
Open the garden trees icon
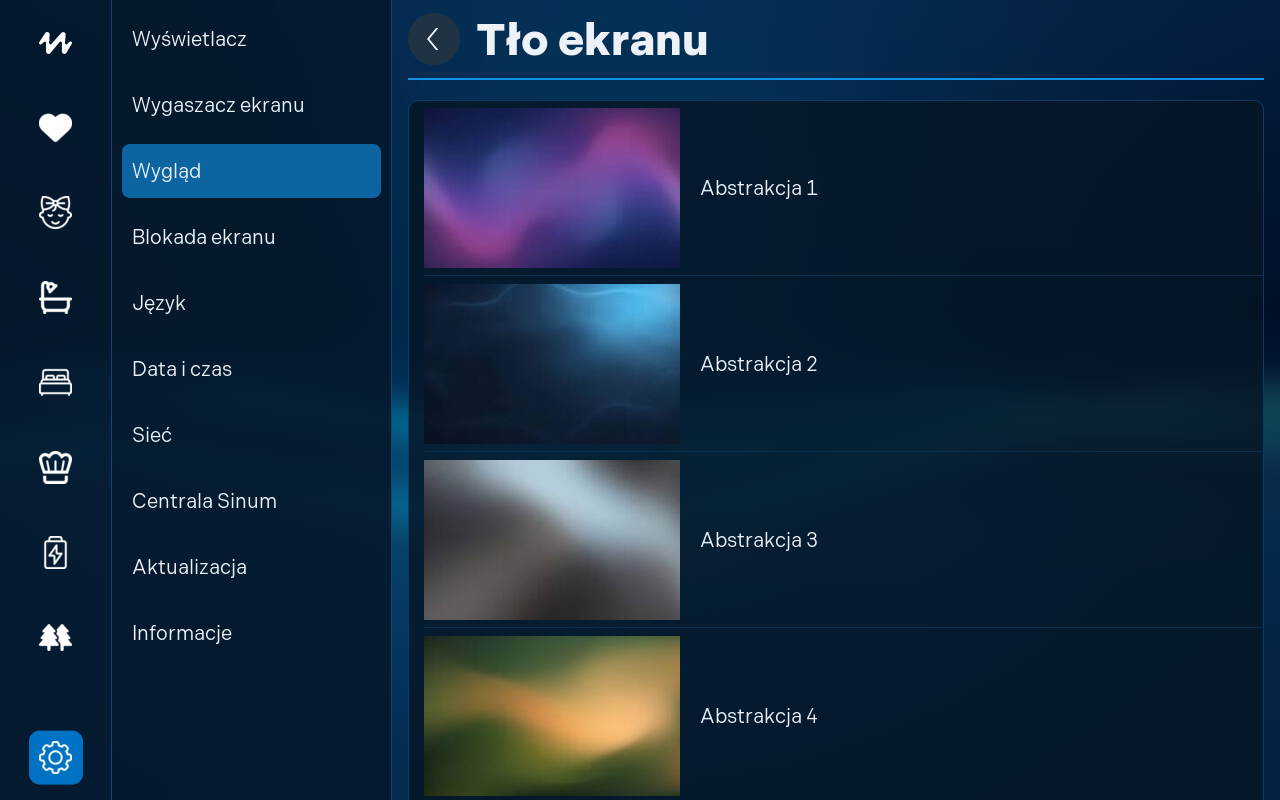point(55,637)
